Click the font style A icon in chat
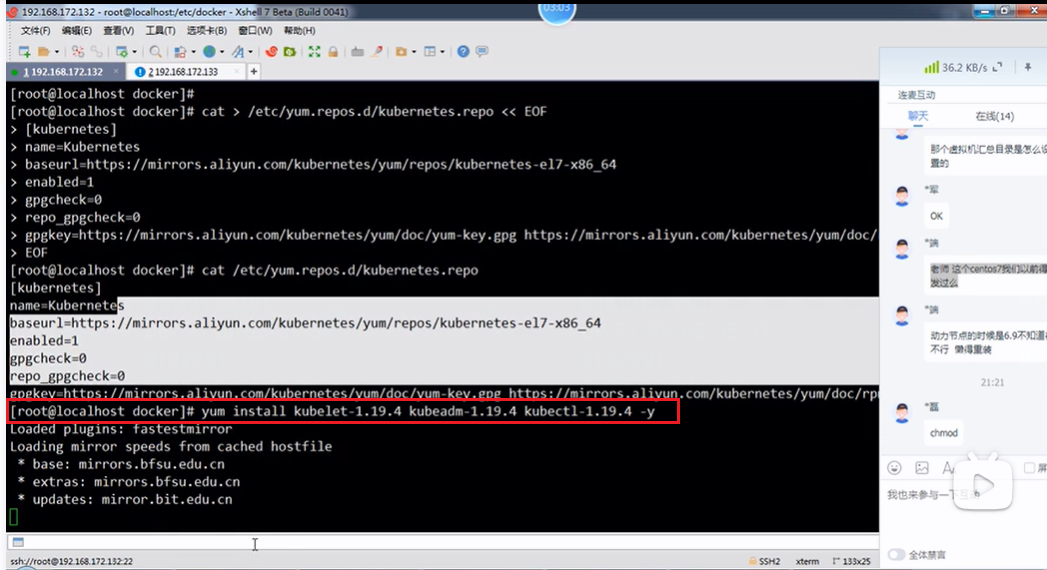The width and height of the screenshot is (1047, 570). click(948, 468)
